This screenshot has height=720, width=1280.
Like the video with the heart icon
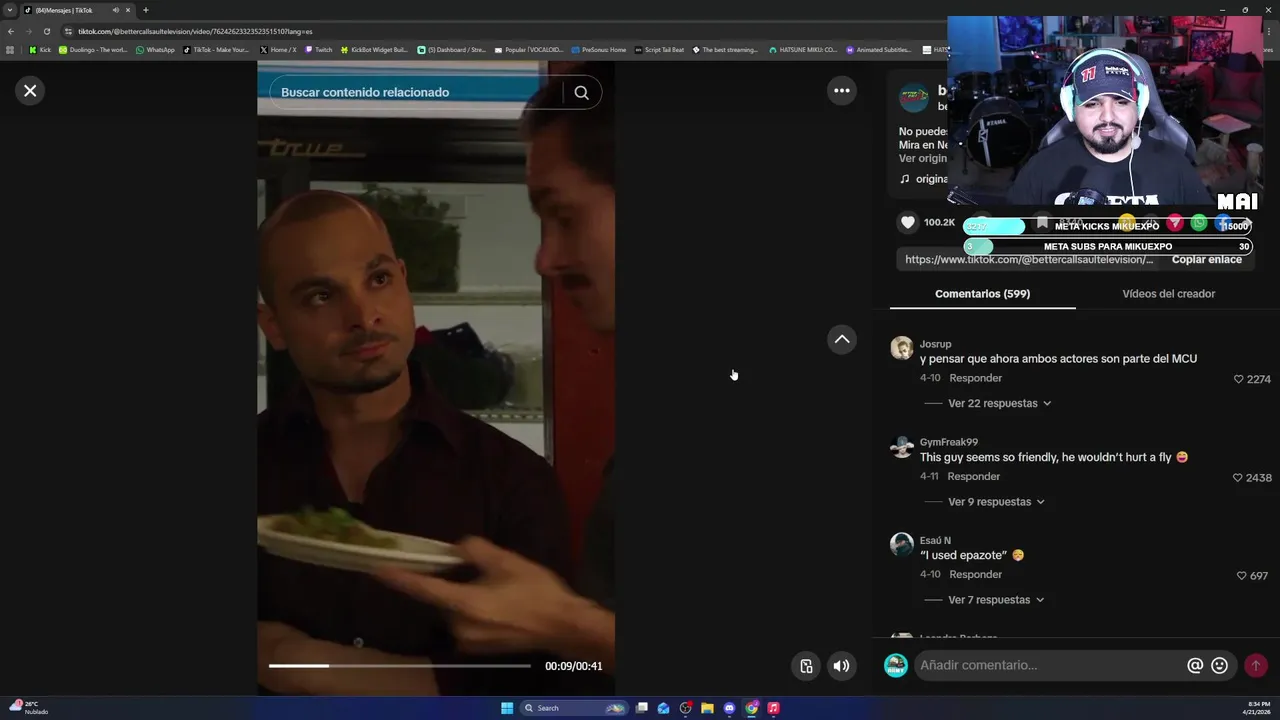coord(908,222)
